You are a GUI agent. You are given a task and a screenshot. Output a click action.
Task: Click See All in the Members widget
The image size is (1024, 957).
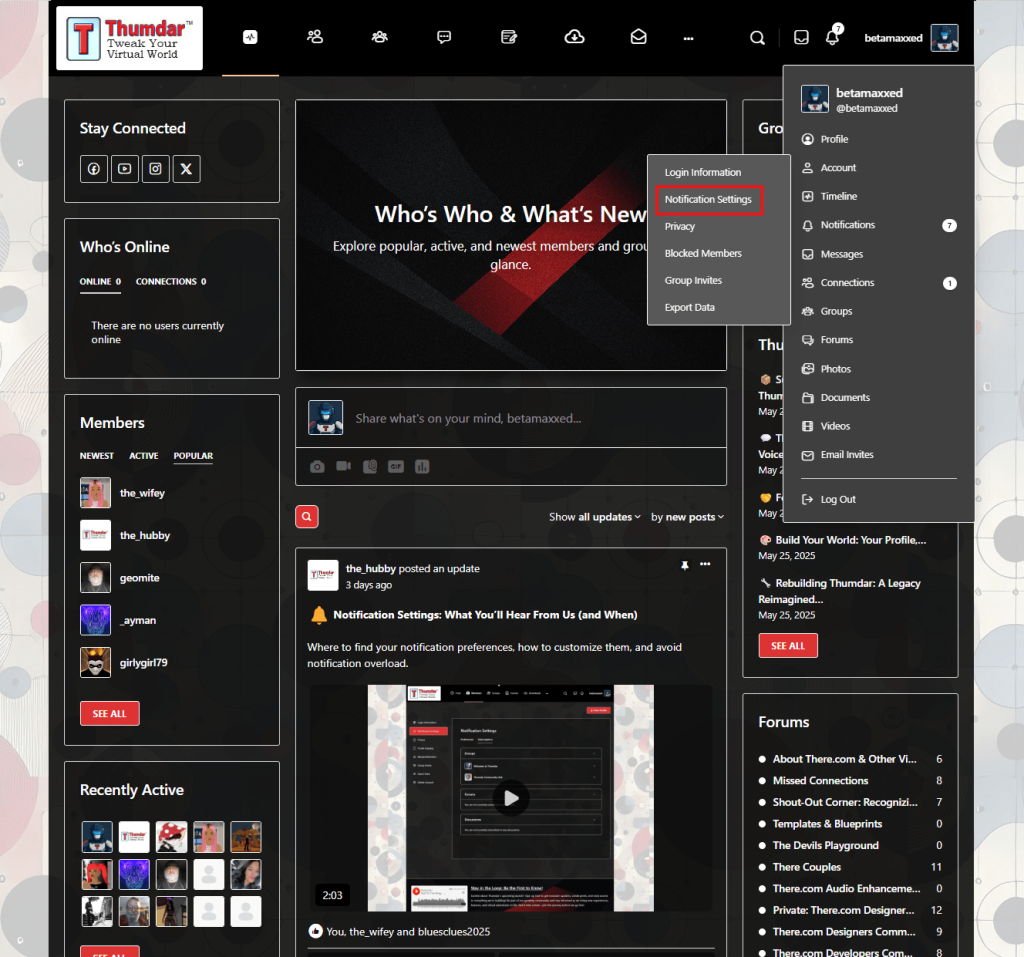(110, 713)
